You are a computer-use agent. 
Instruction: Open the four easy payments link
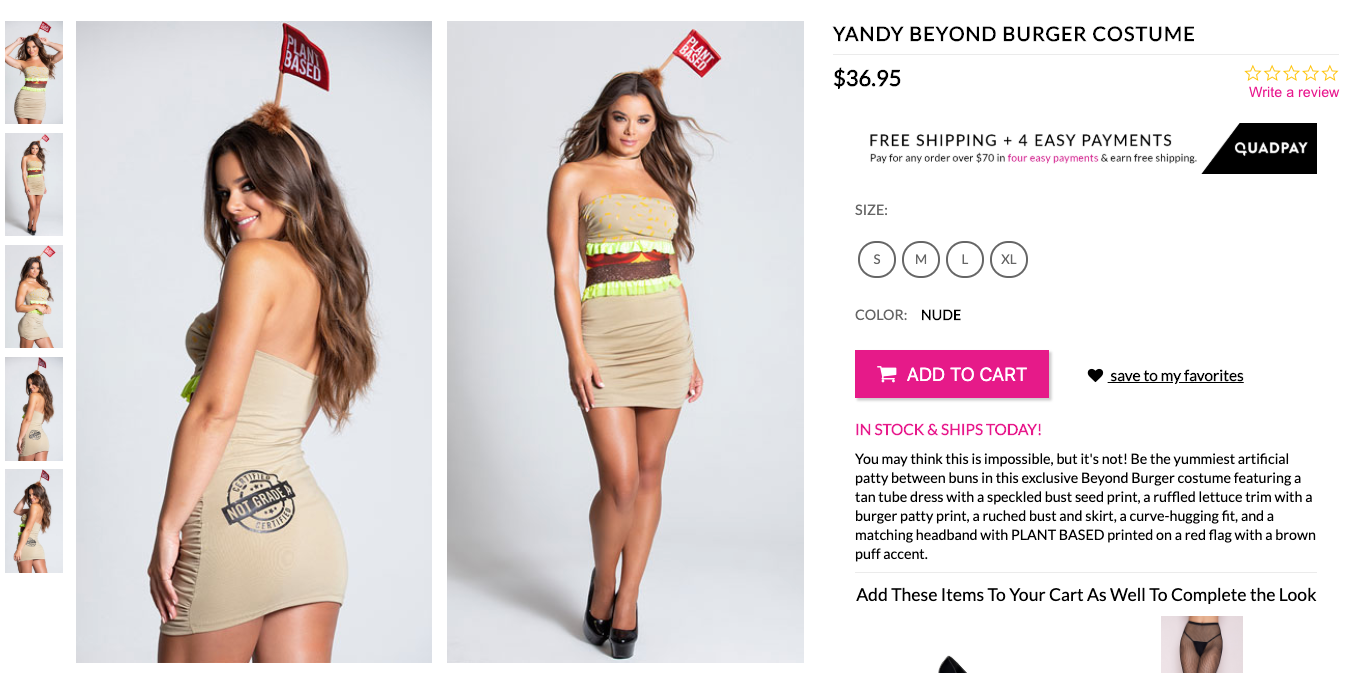(x=1053, y=158)
